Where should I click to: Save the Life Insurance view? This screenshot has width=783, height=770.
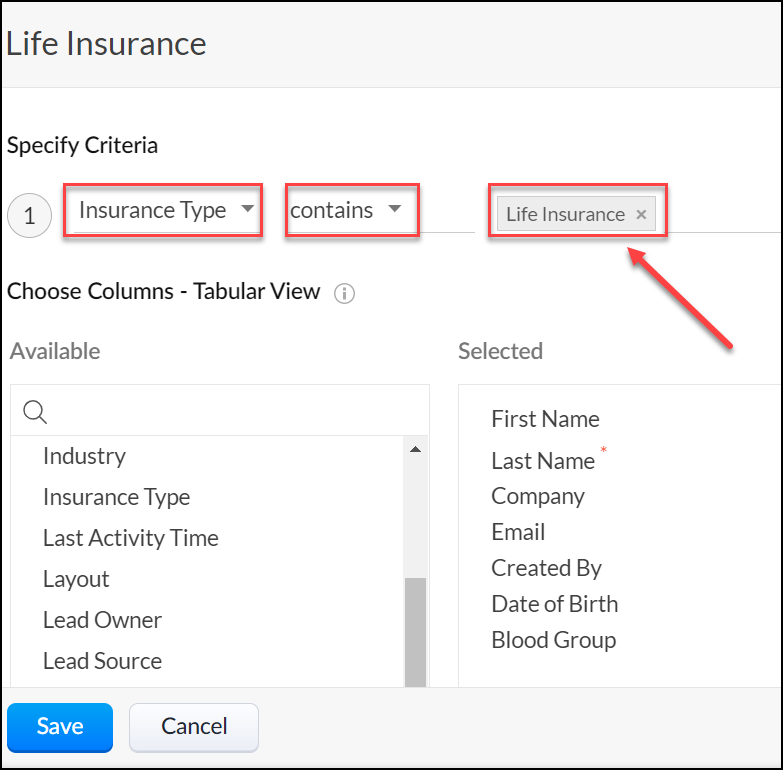click(x=60, y=726)
